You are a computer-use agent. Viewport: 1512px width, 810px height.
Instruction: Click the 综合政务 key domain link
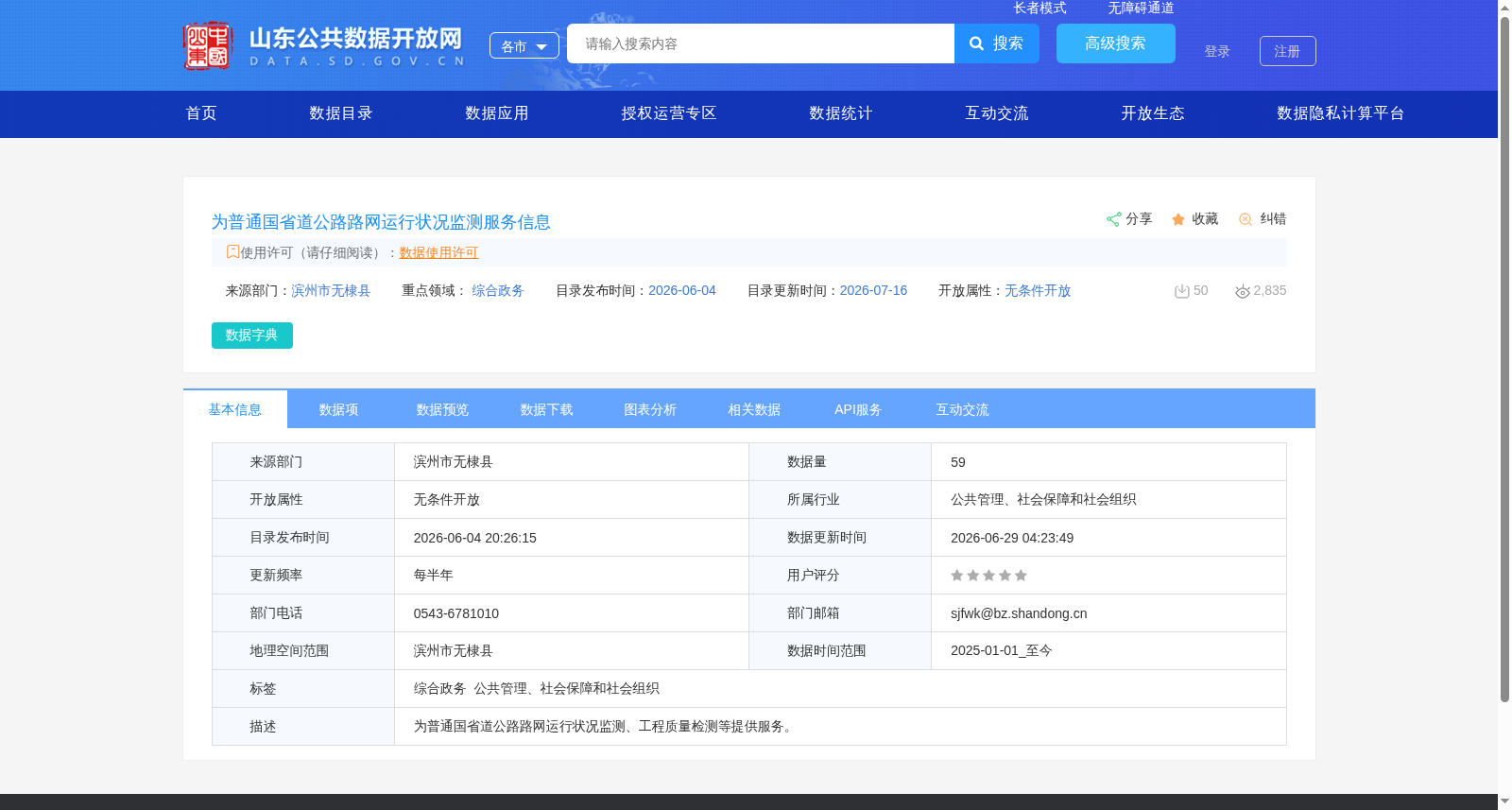click(498, 291)
